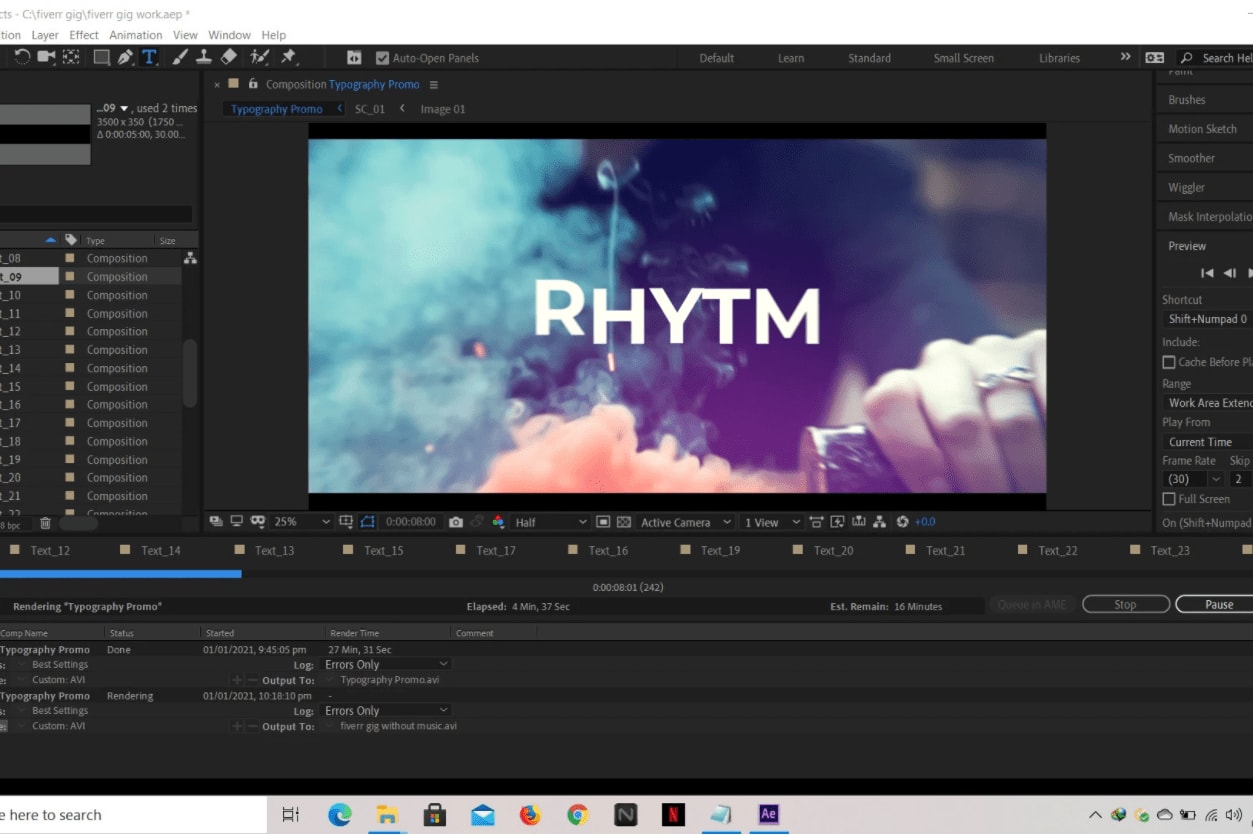
Task: Click the Take Snapshot camera icon
Action: point(456,522)
